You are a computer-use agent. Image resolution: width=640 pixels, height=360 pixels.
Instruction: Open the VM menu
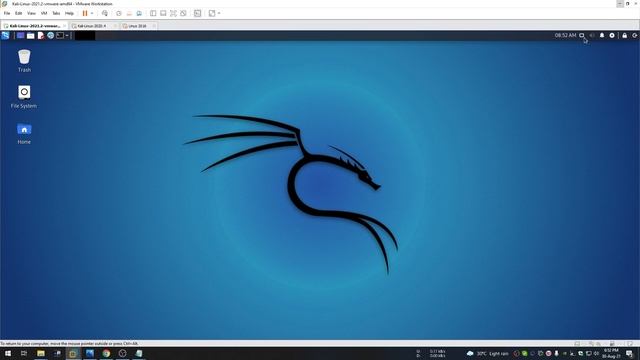[44, 13]
